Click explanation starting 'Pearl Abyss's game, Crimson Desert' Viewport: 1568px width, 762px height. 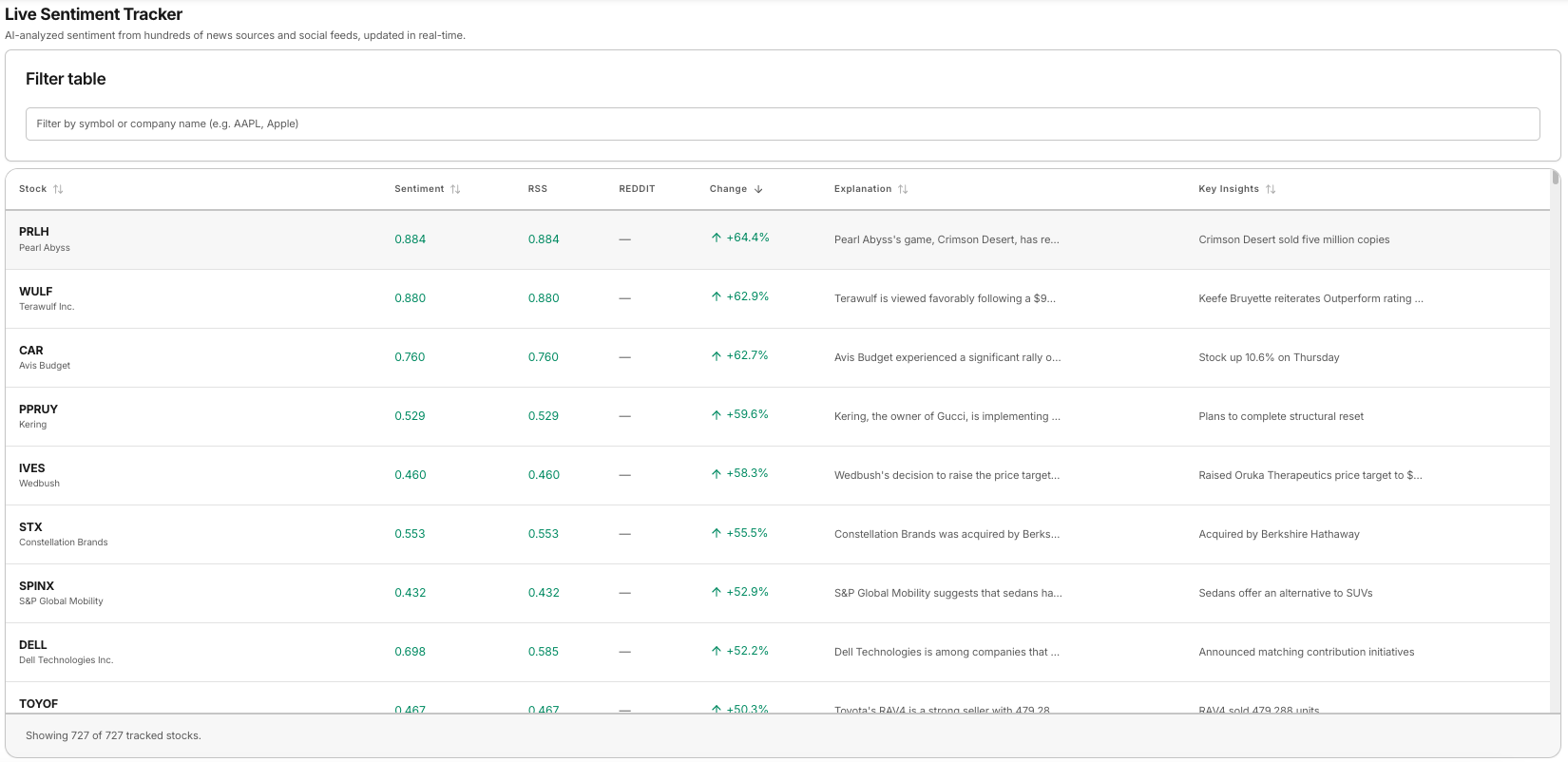pyautogui.click(x=947, y=239)
